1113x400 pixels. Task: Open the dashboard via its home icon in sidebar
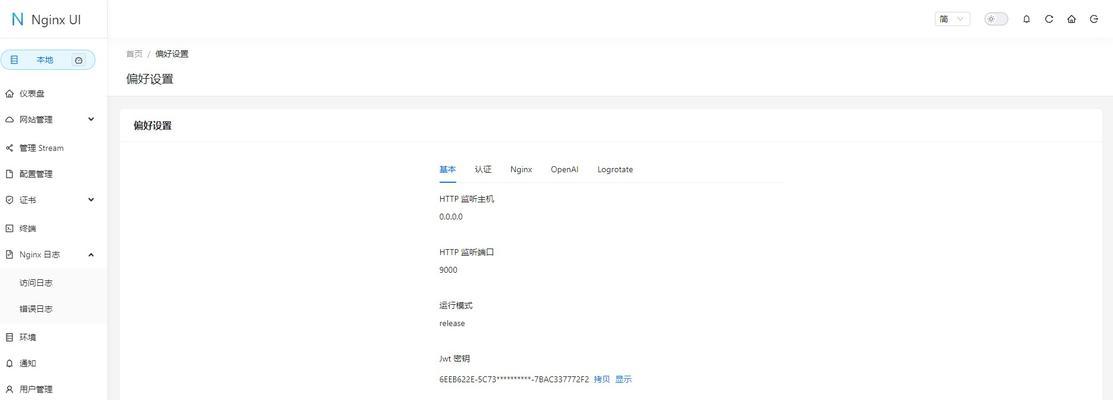9,94
